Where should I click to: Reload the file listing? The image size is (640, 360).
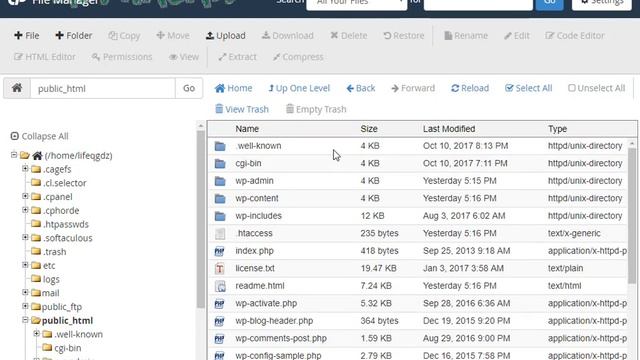coord(470,88)
